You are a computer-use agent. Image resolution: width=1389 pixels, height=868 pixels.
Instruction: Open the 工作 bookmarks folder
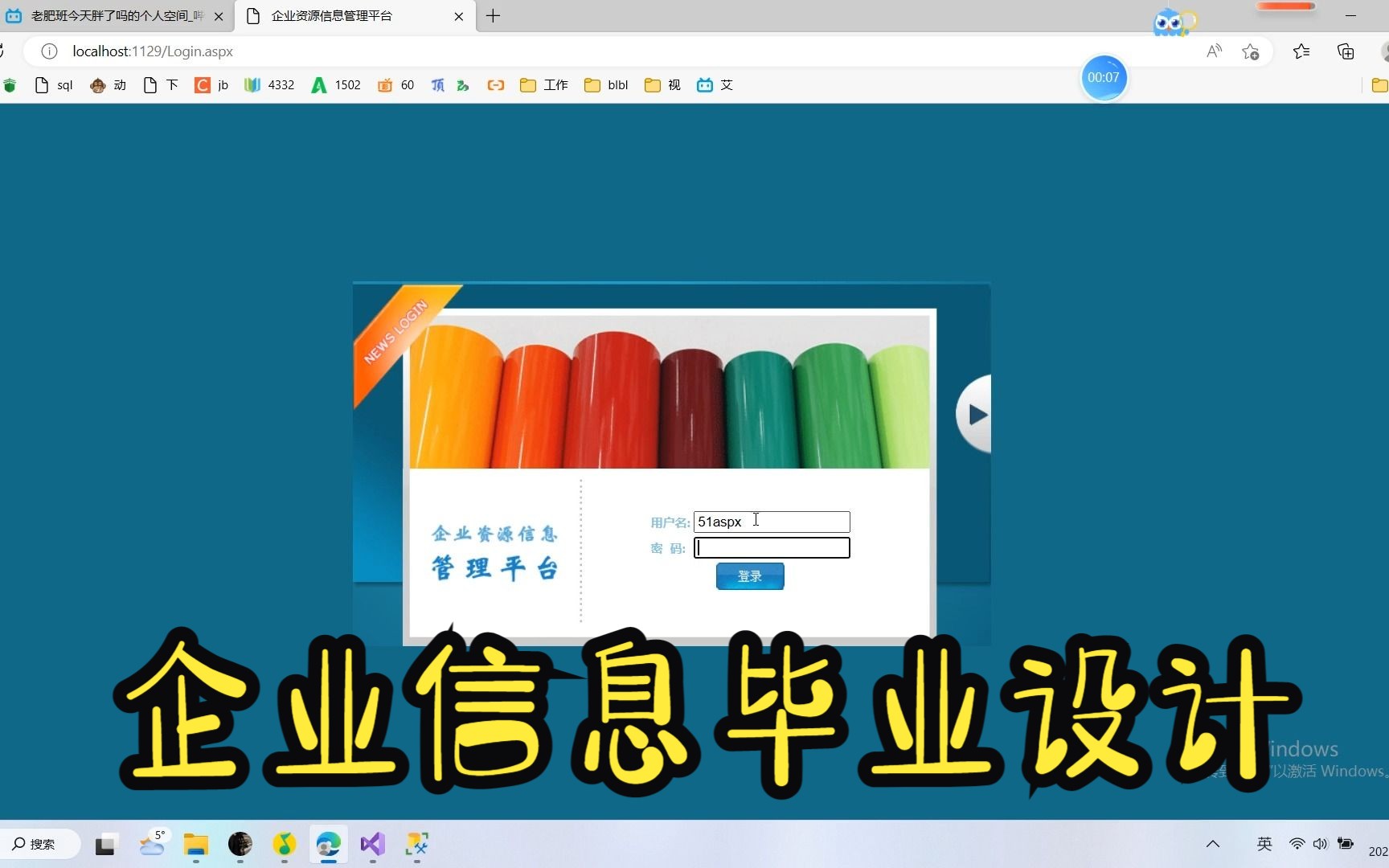(543, 85)
